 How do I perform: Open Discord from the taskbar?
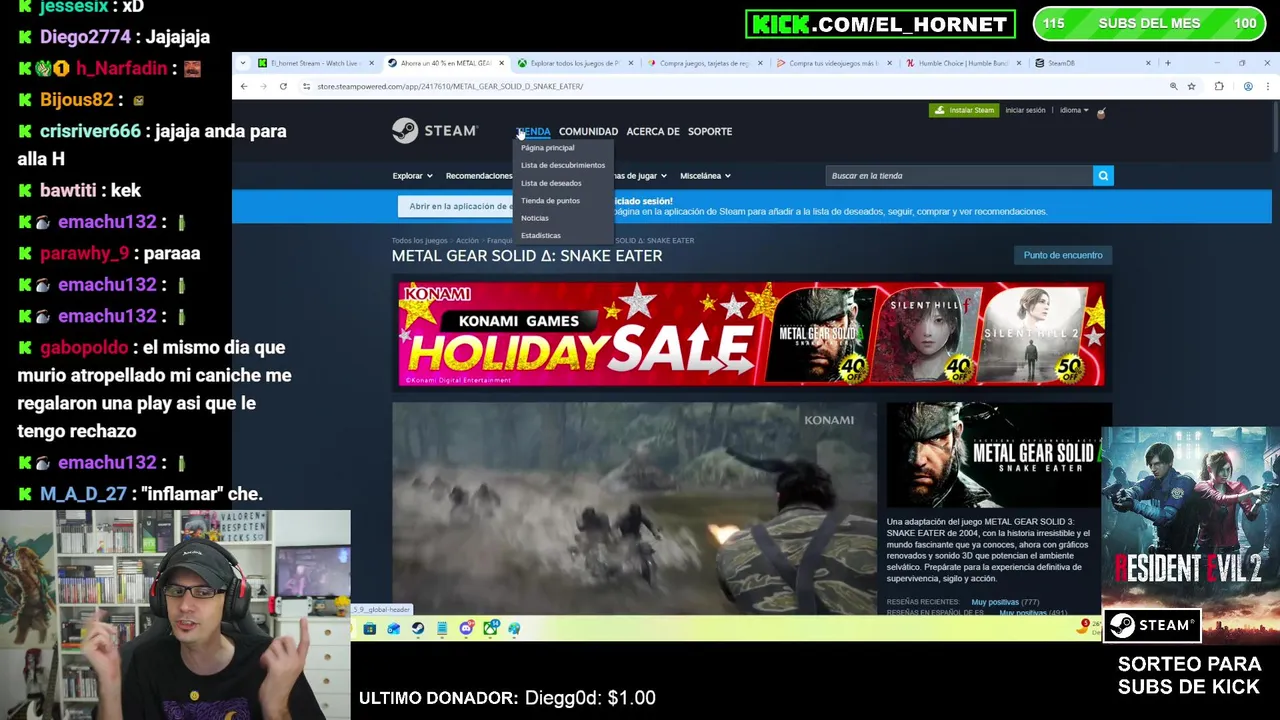(x=466, y=629)
